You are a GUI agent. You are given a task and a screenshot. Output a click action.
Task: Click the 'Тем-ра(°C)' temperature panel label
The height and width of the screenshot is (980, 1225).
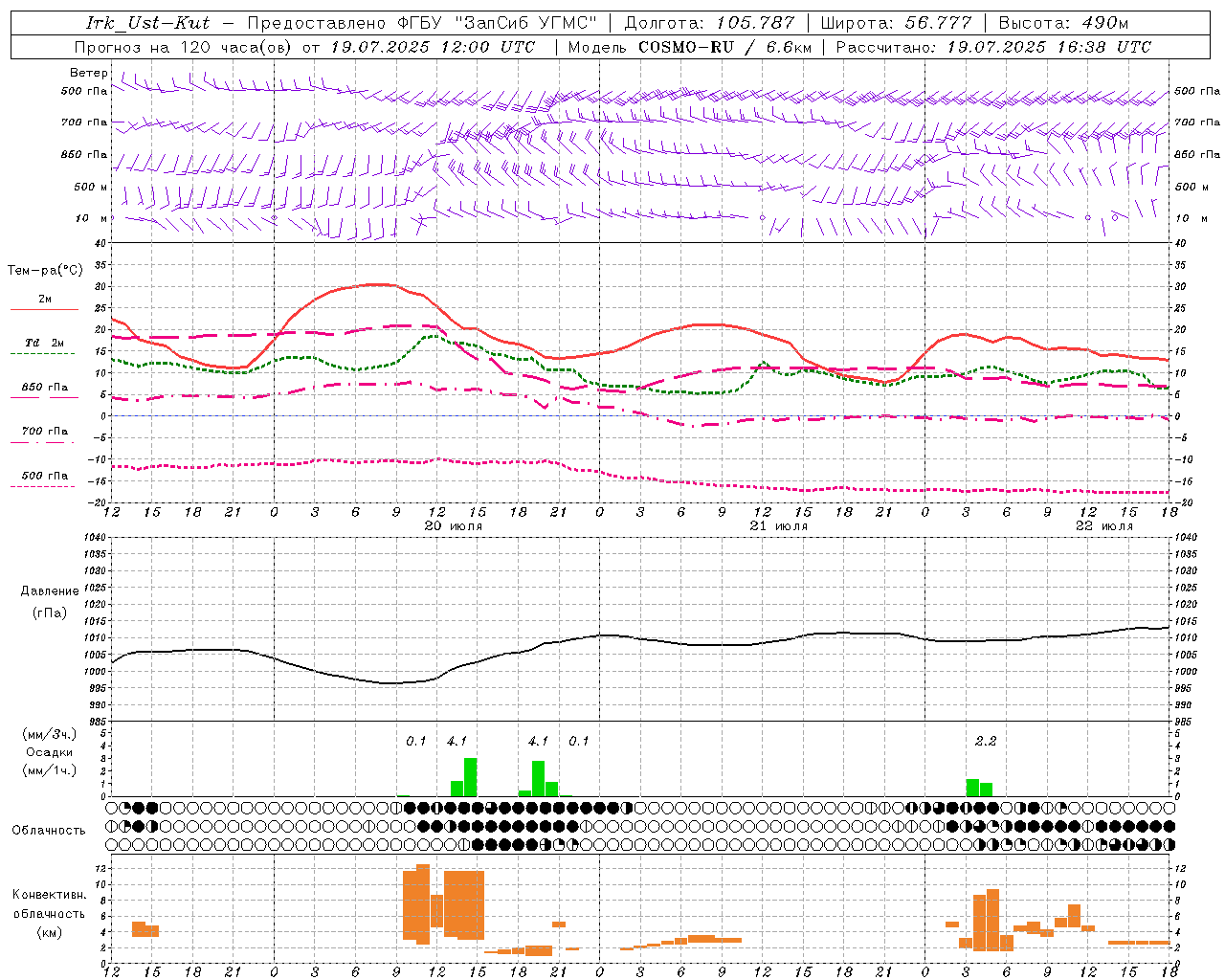(x=45, y=271)
